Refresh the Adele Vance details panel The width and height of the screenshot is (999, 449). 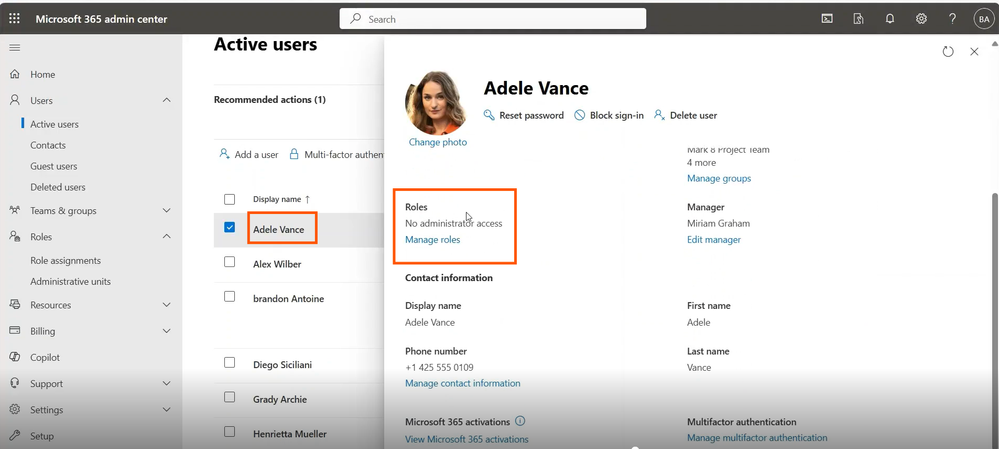tap(948, 52)
